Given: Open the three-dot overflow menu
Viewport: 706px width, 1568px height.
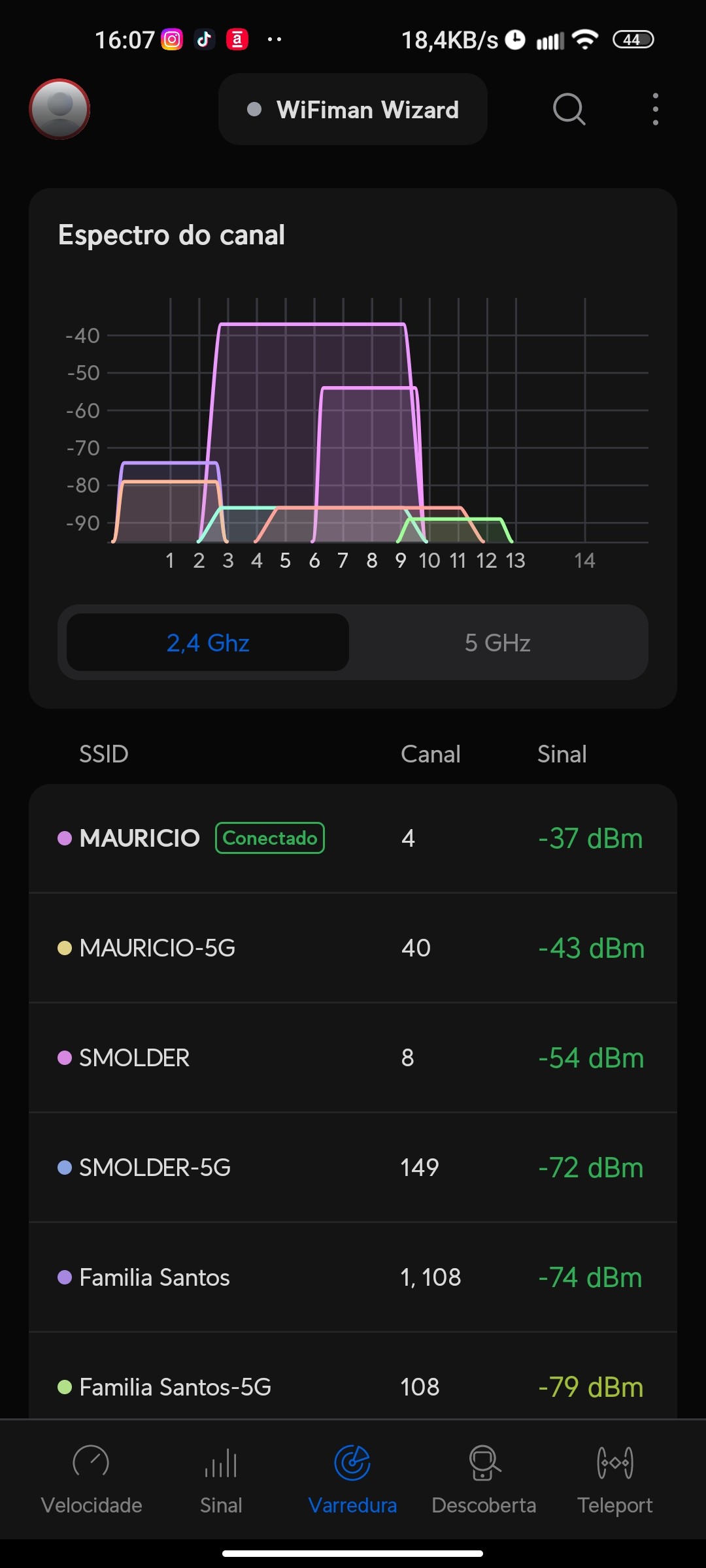Looking at the screenshot, I should click(655, 109).
